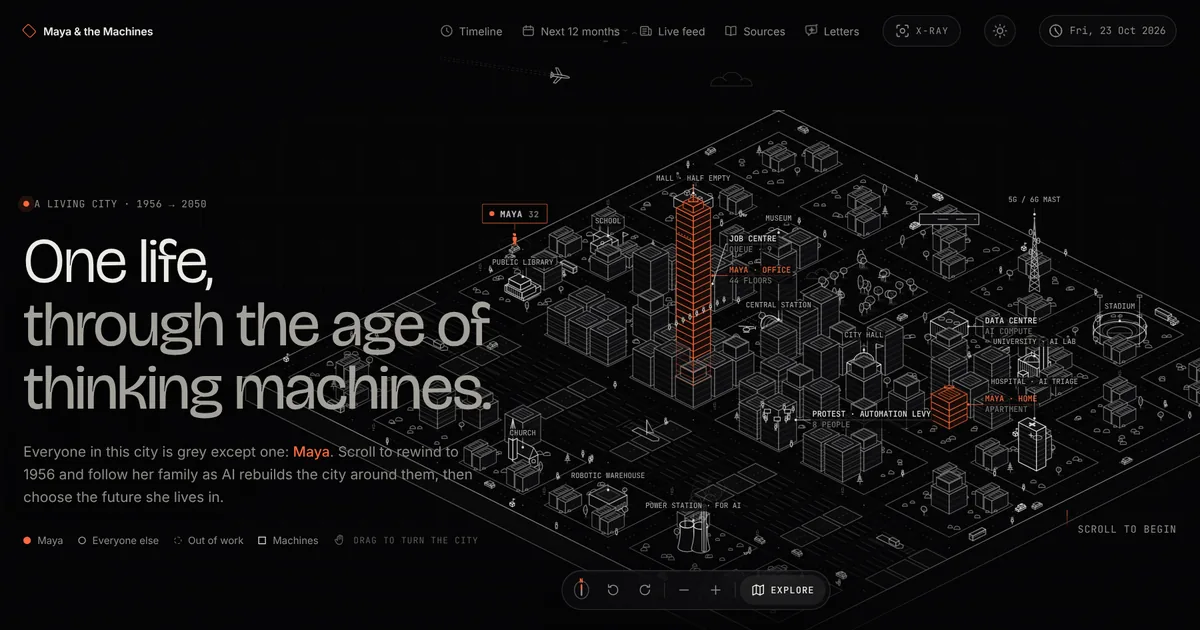The image size is (1200, 630).
Task: Open the Sources page
Action: coord(755,31)
